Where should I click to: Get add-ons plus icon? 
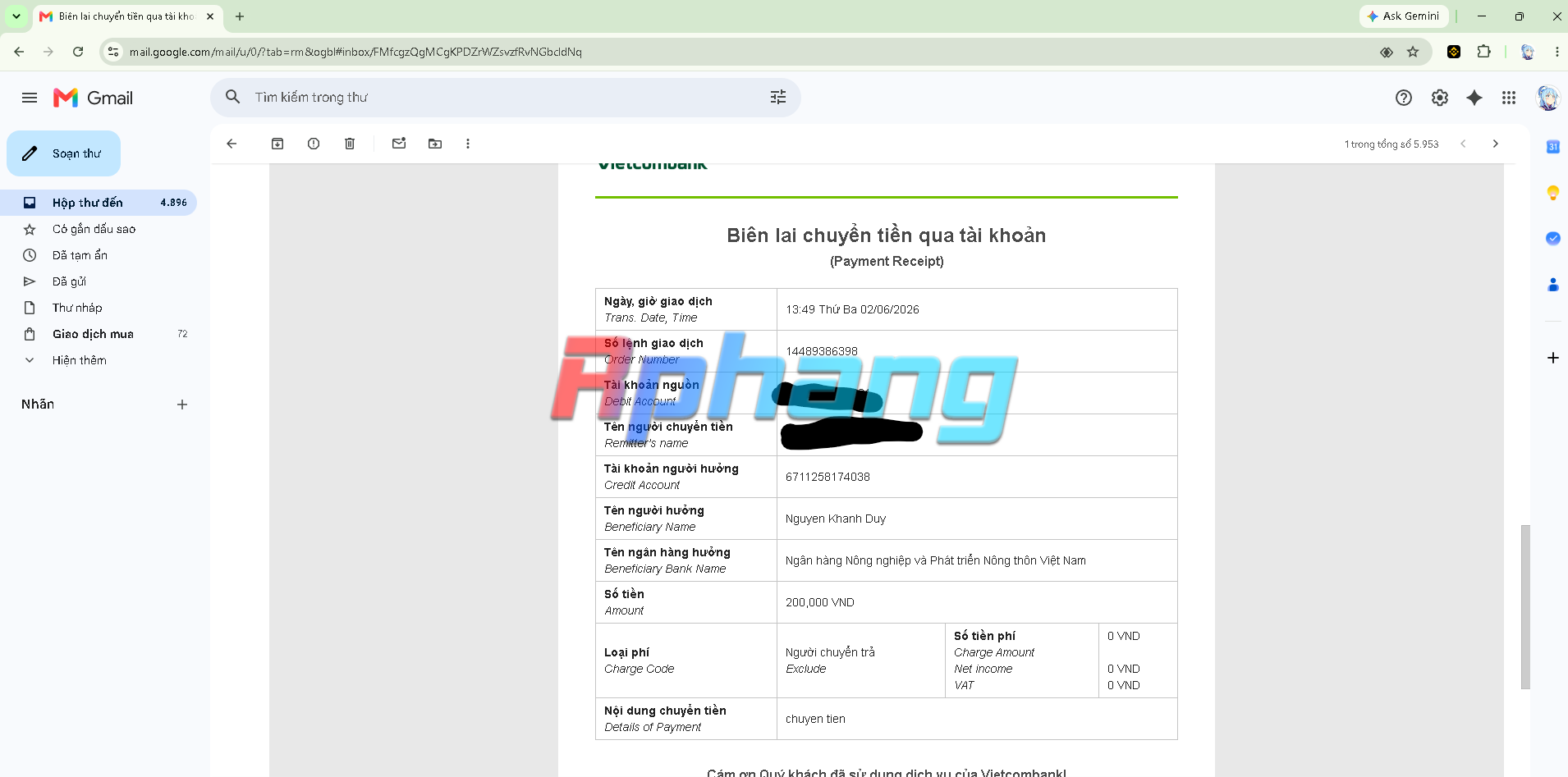pyautogui.click(x=1553, y=358)
